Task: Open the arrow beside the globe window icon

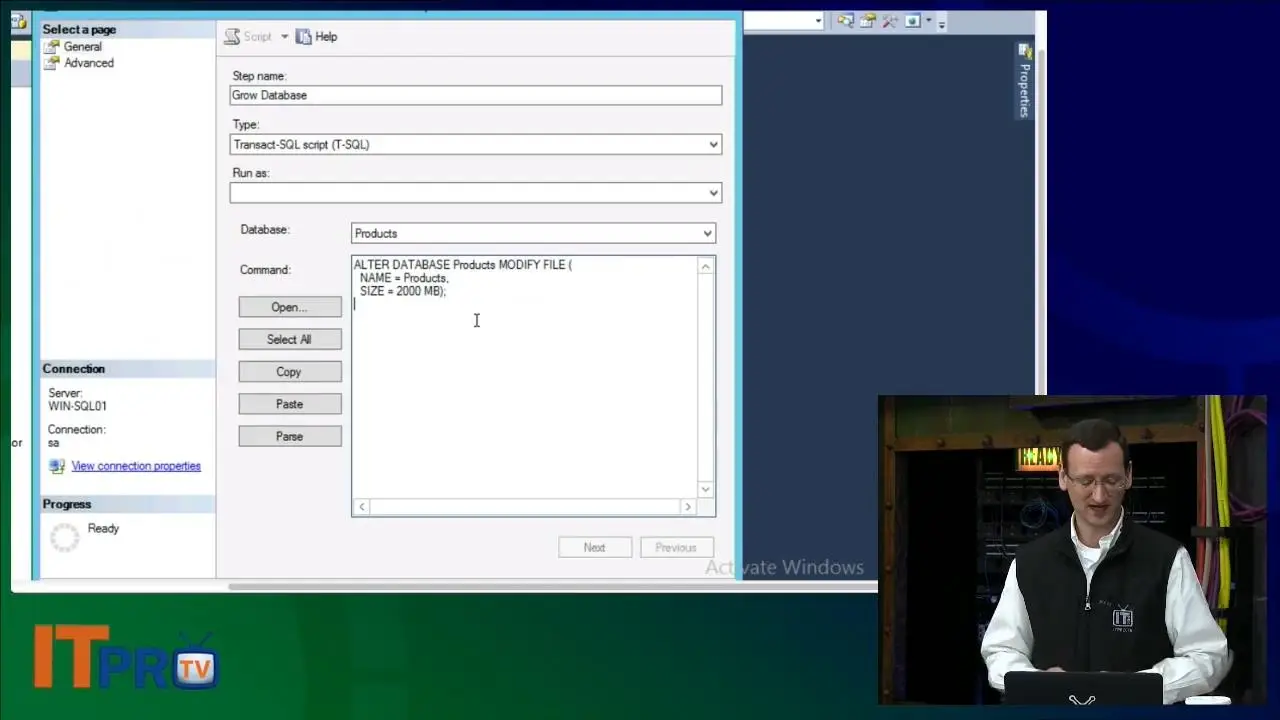Action: (928, 21)
